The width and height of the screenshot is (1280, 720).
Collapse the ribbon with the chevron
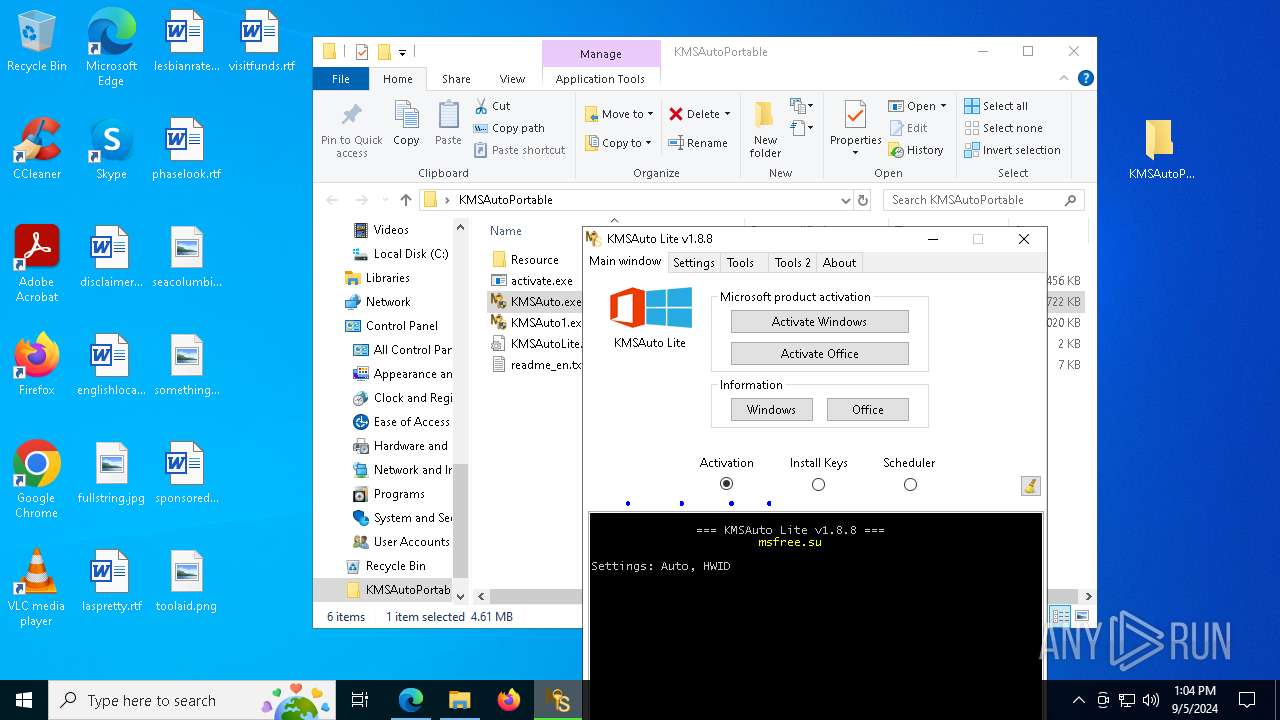[x=1066, y=78]
